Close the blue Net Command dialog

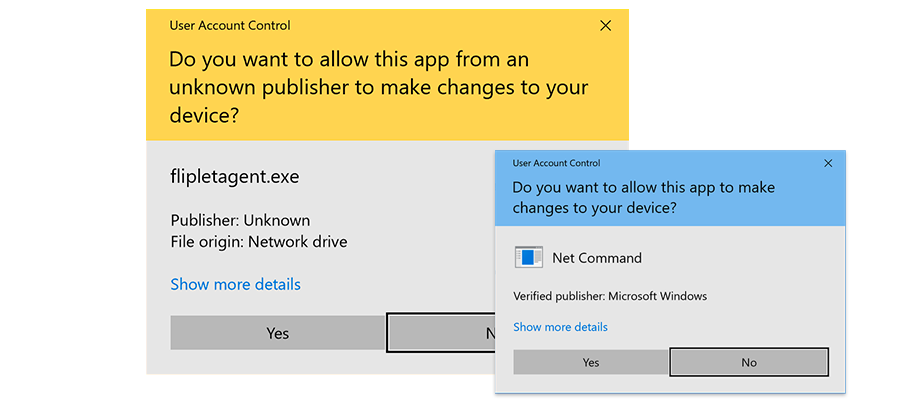point(828,163)
